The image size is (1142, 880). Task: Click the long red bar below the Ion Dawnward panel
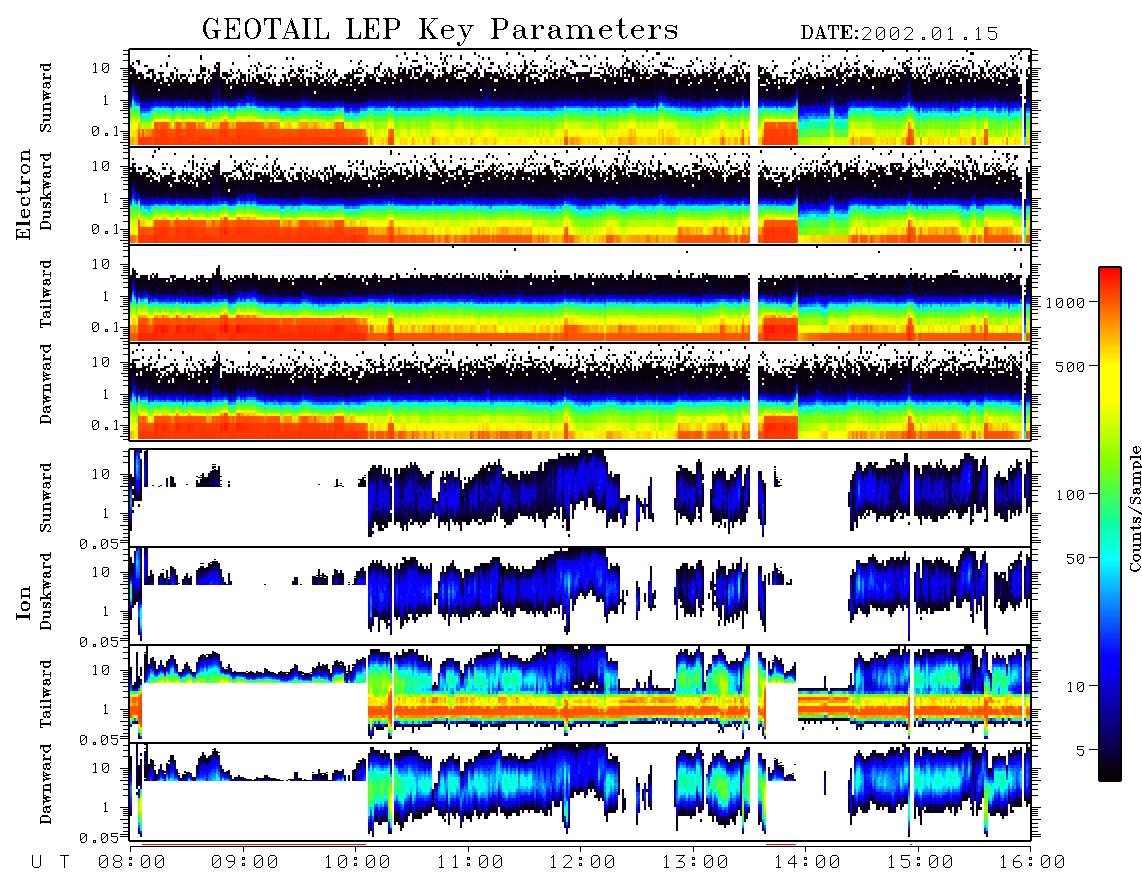[x=253, y=845]
